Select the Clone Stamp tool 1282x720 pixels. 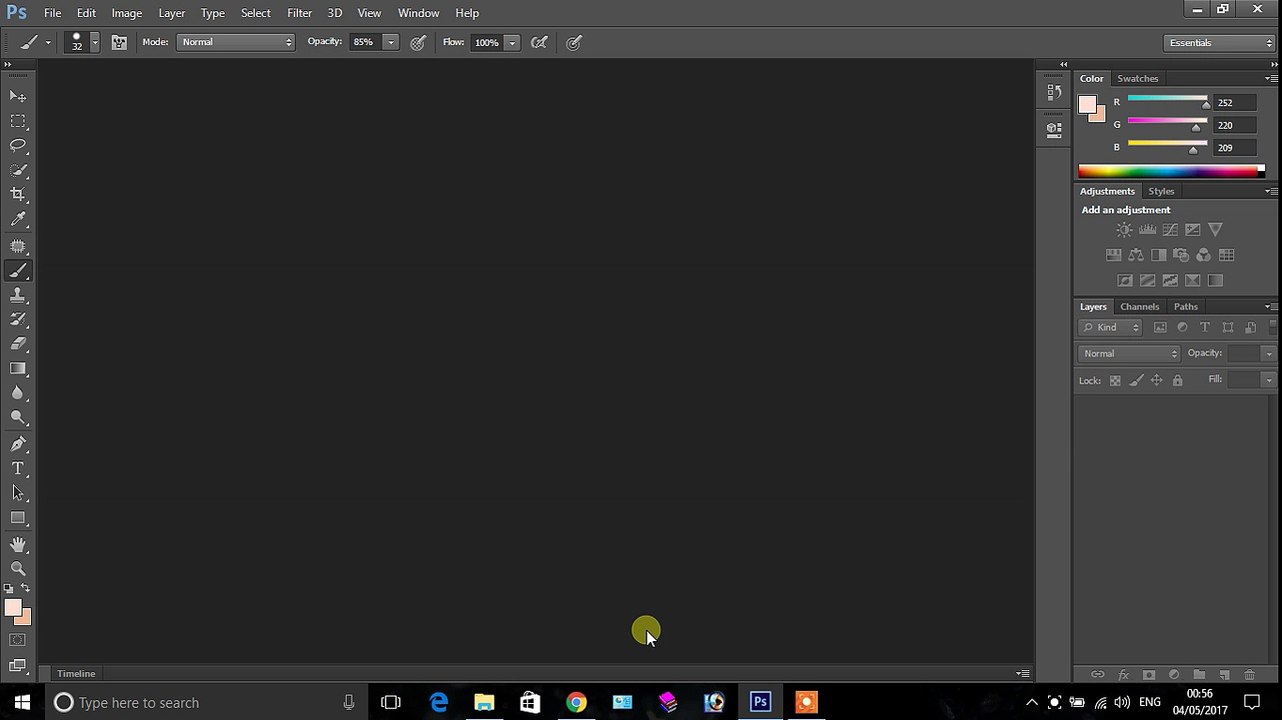click(x=18, y=295)
